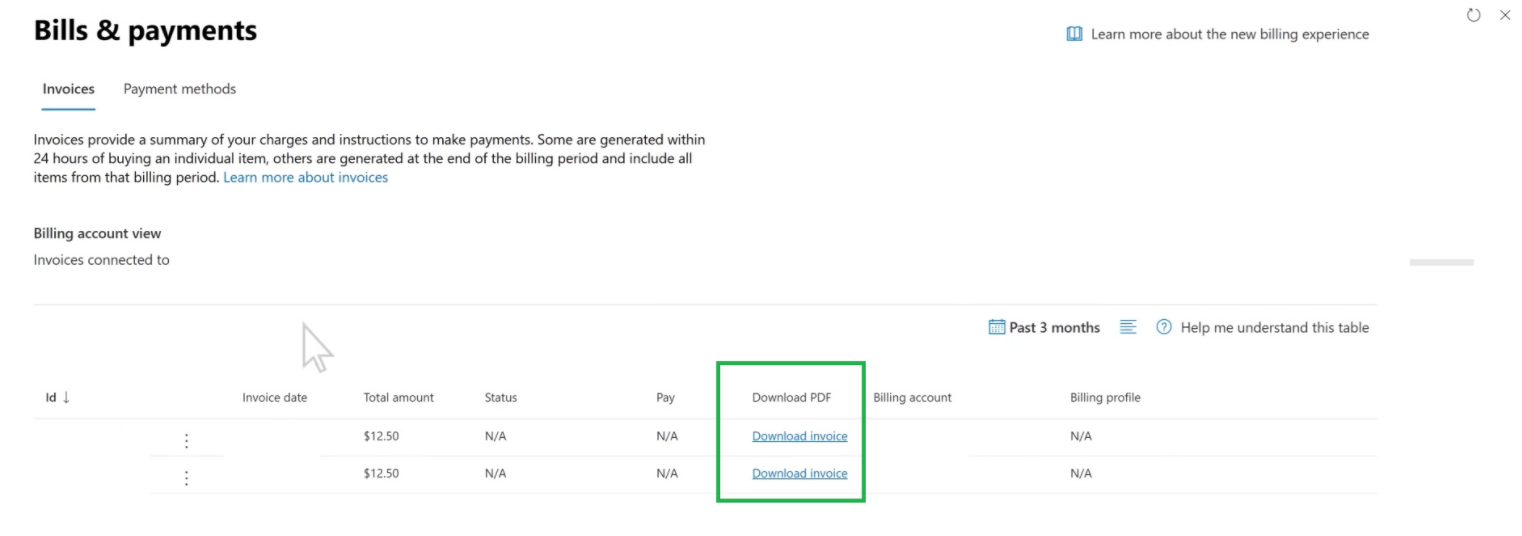Click the list density lines icon

click(x=1128, y=327)
